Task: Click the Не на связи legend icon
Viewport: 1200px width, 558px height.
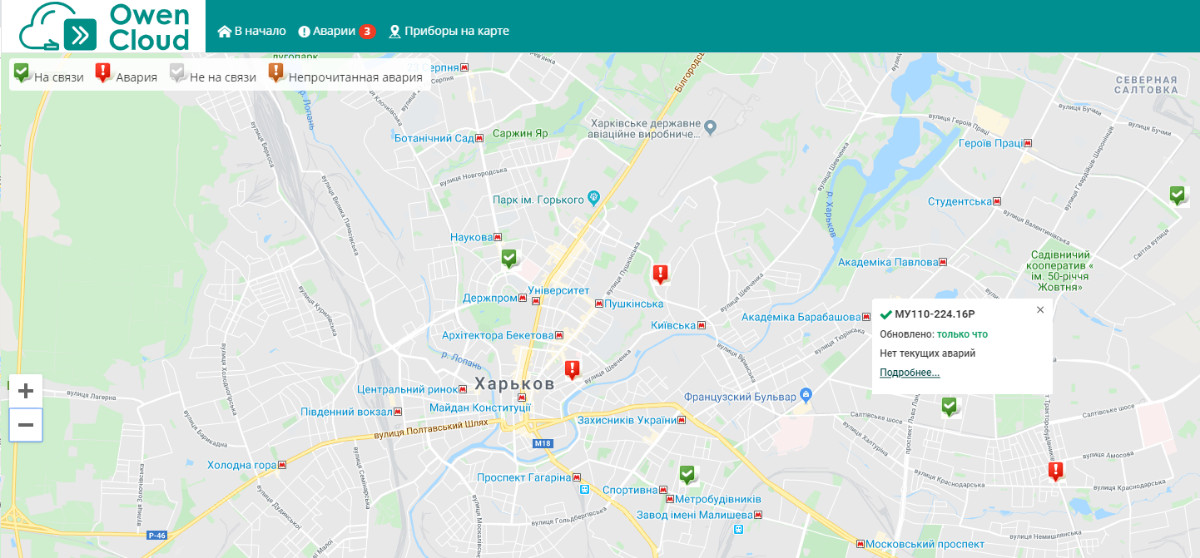Action: click(x=177, y=72)
